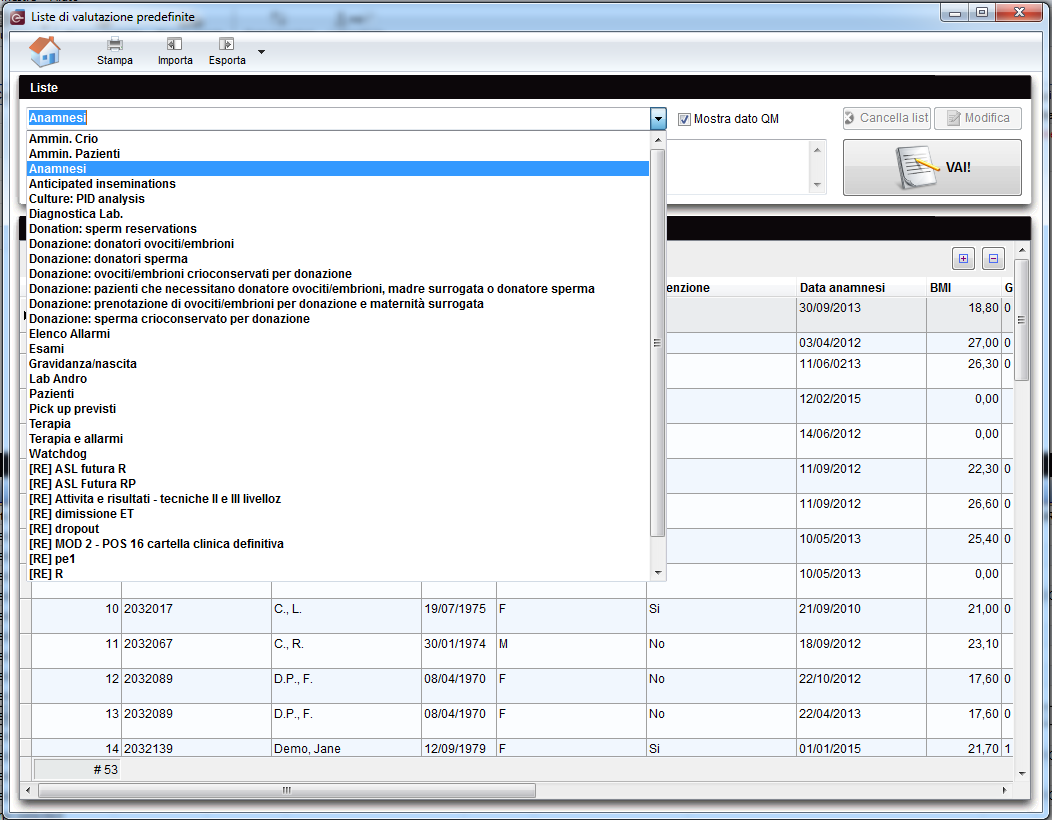Click the Data anamnesi column header
The width and height of the screenshot is (1052, 820).
pos(861,288)
